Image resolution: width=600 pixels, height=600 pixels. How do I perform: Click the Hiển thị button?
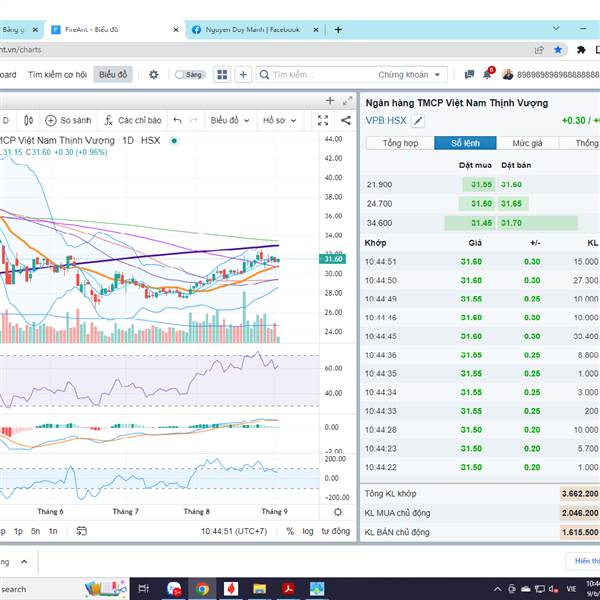585,561
